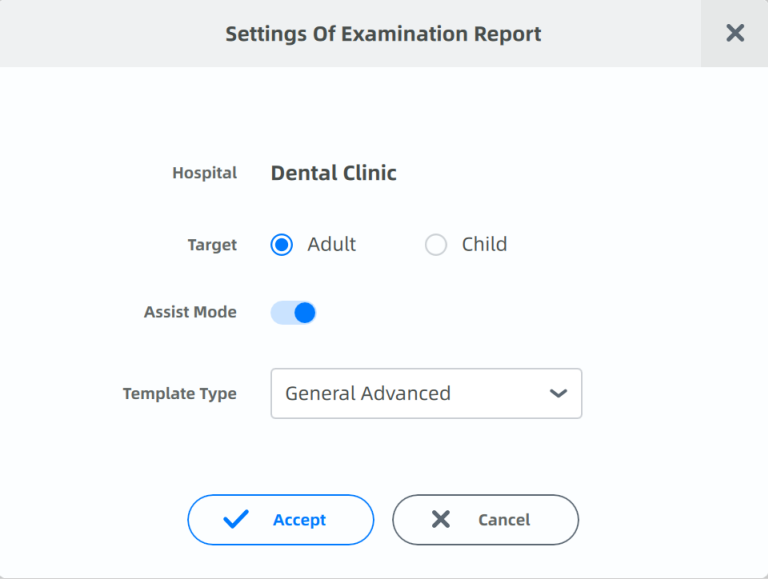Click the Target field label

tap(212, 244)
